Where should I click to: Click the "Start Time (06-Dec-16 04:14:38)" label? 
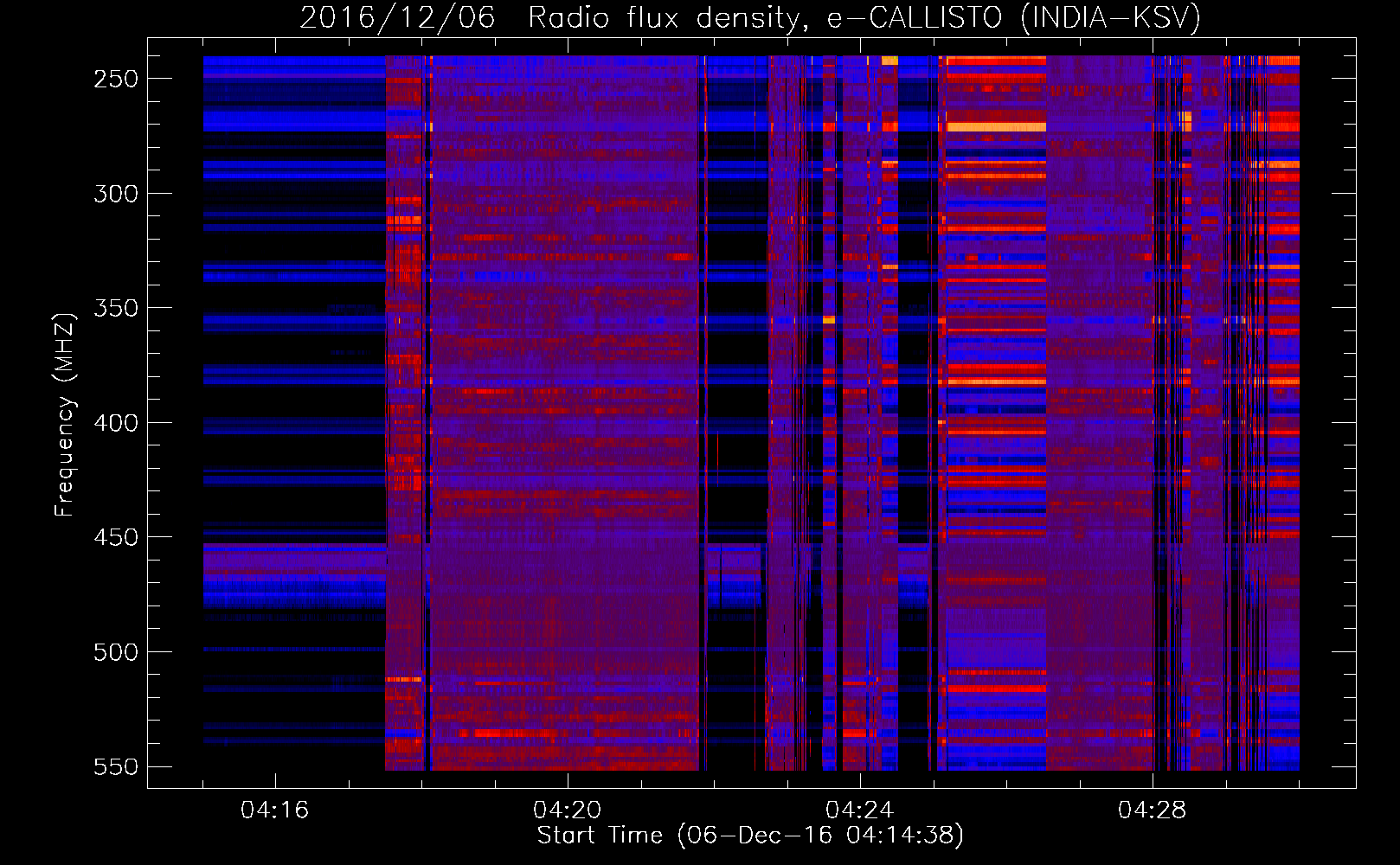click(750, 836)
